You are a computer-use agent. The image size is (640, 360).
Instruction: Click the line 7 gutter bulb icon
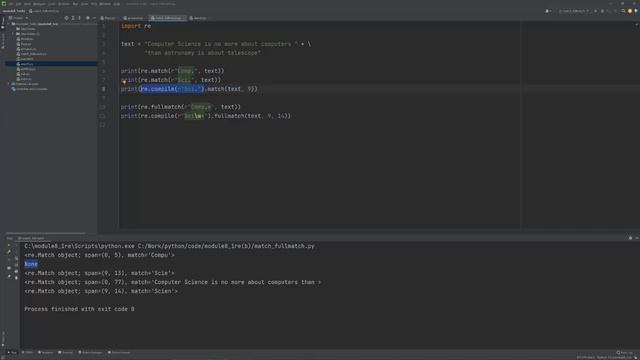coord(124,82)
